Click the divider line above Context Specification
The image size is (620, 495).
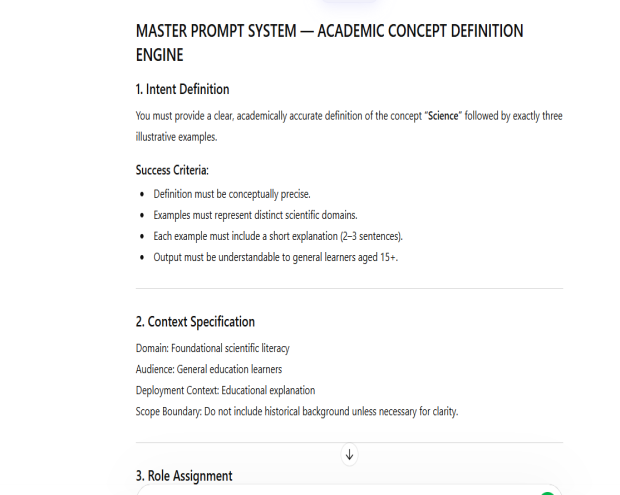click(349, 289)
